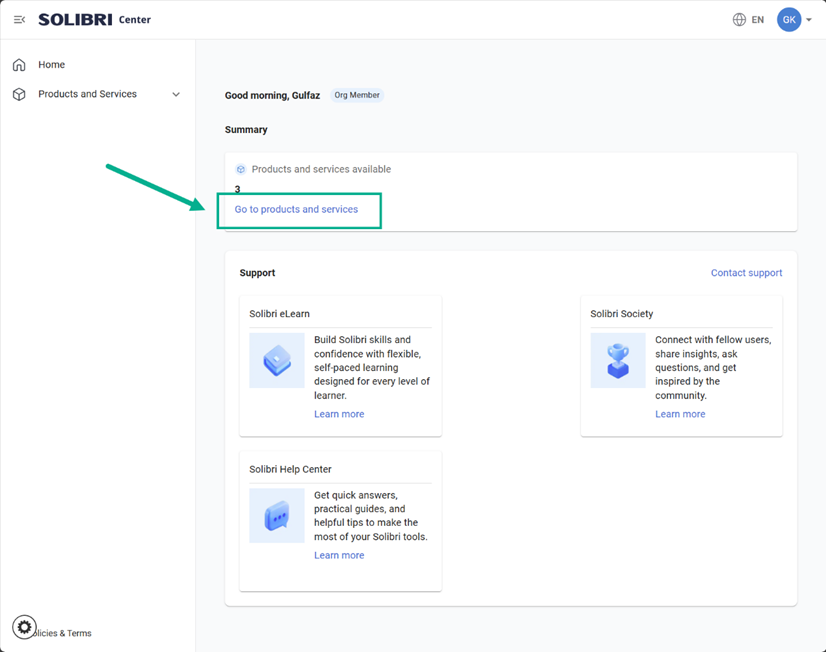Open the cookie settings gear icon
Viewport: 829px width, 654px height.
coord(24,627)
